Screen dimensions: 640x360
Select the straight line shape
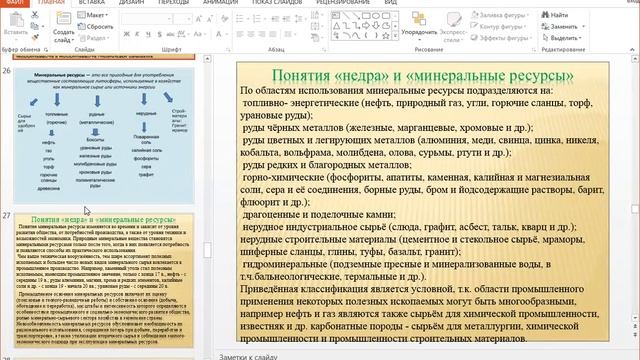(x=346, y=16)
